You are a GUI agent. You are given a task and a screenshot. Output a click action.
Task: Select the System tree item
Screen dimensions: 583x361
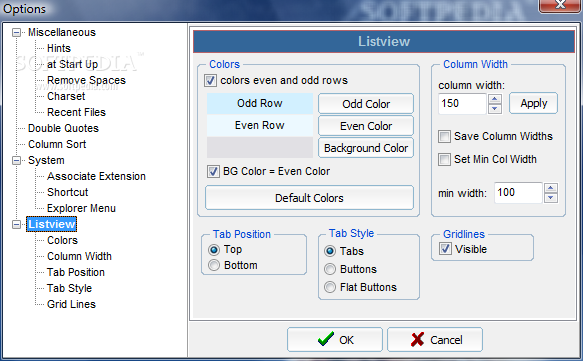click(46, 160)
